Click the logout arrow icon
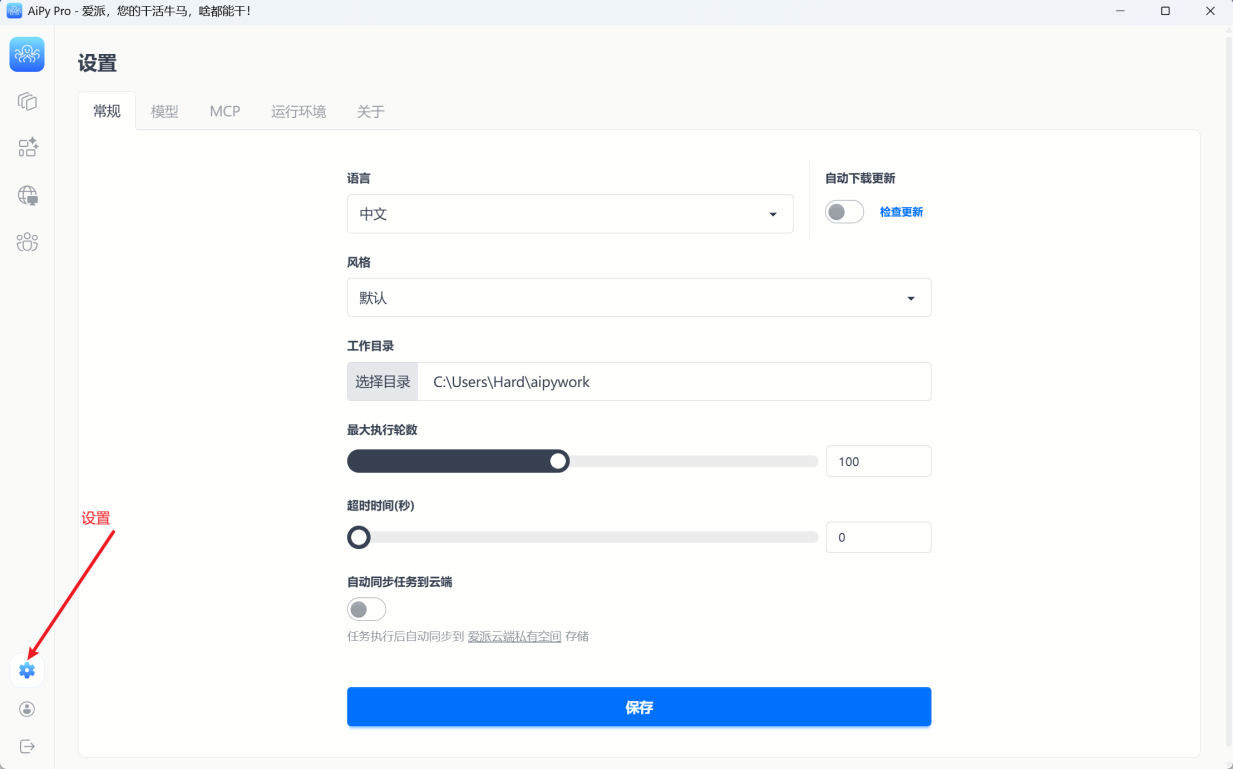Image resolution: width=1233 pixels, height=769 pixels. click(x=27, y=746)
